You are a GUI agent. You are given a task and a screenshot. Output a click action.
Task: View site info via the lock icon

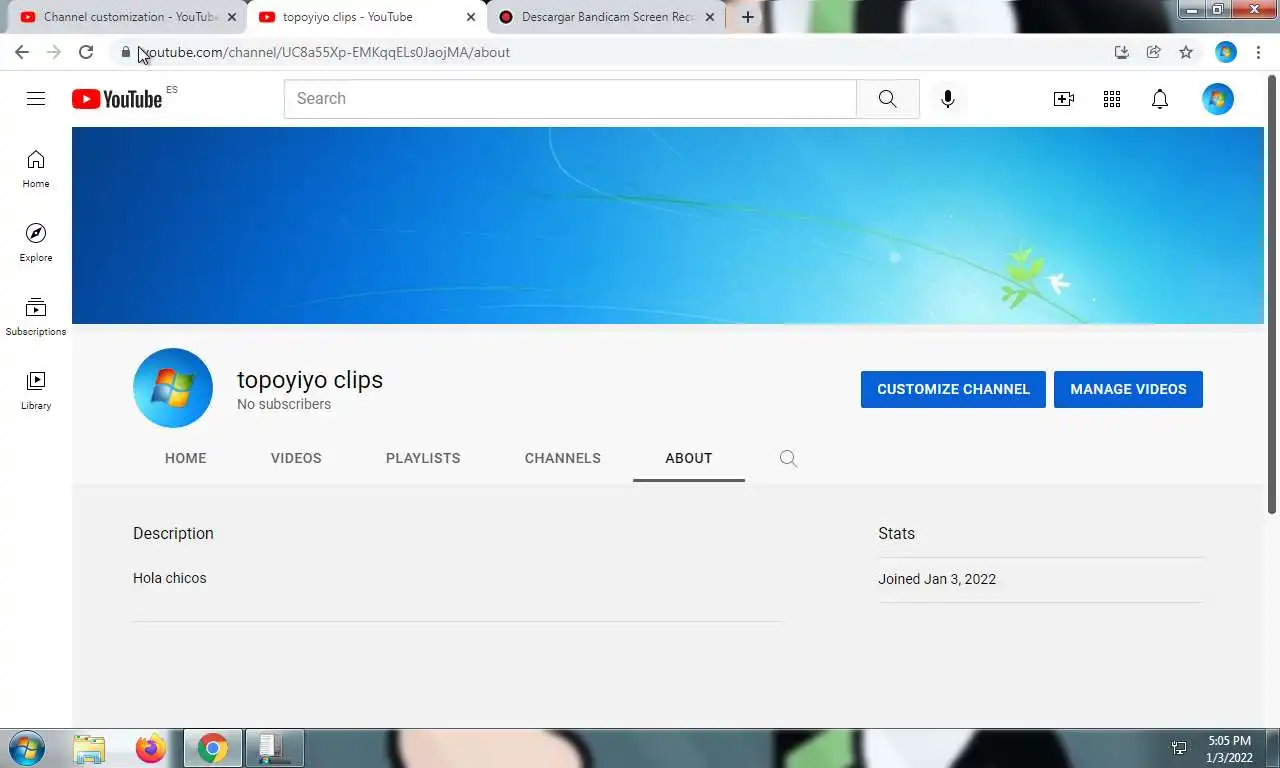[126, 52]
